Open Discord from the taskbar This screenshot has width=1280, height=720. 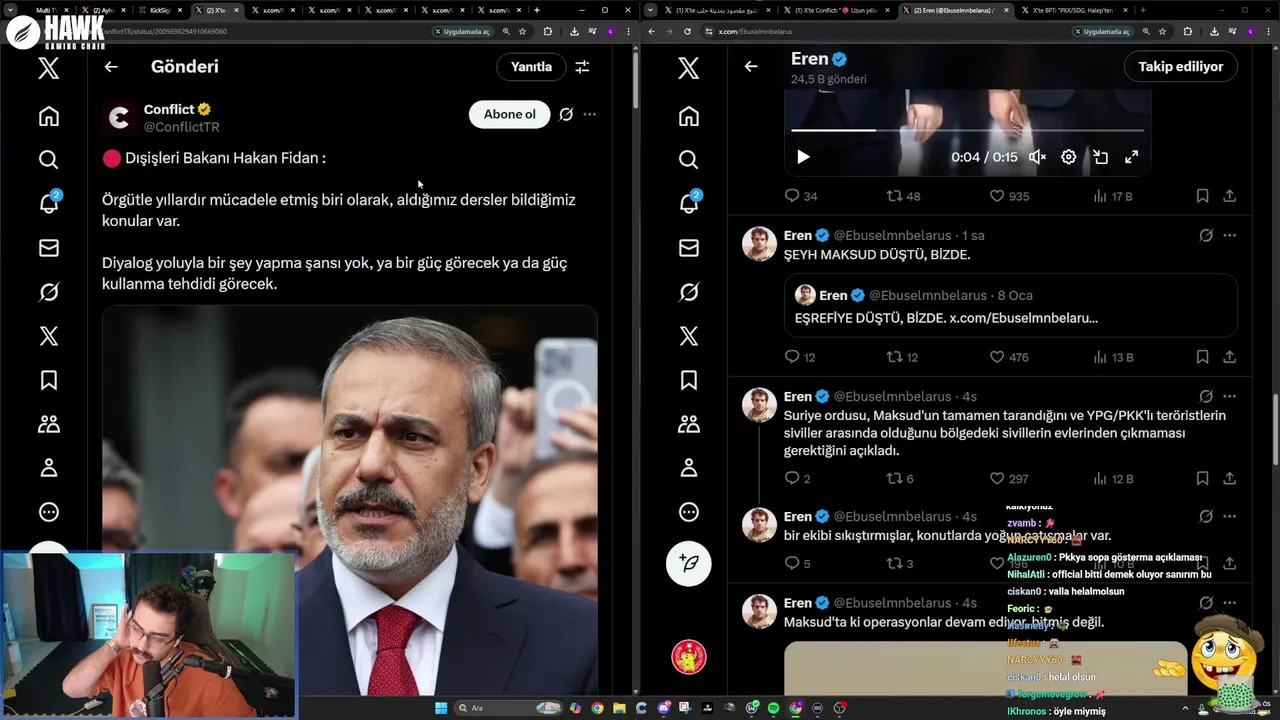663,708
